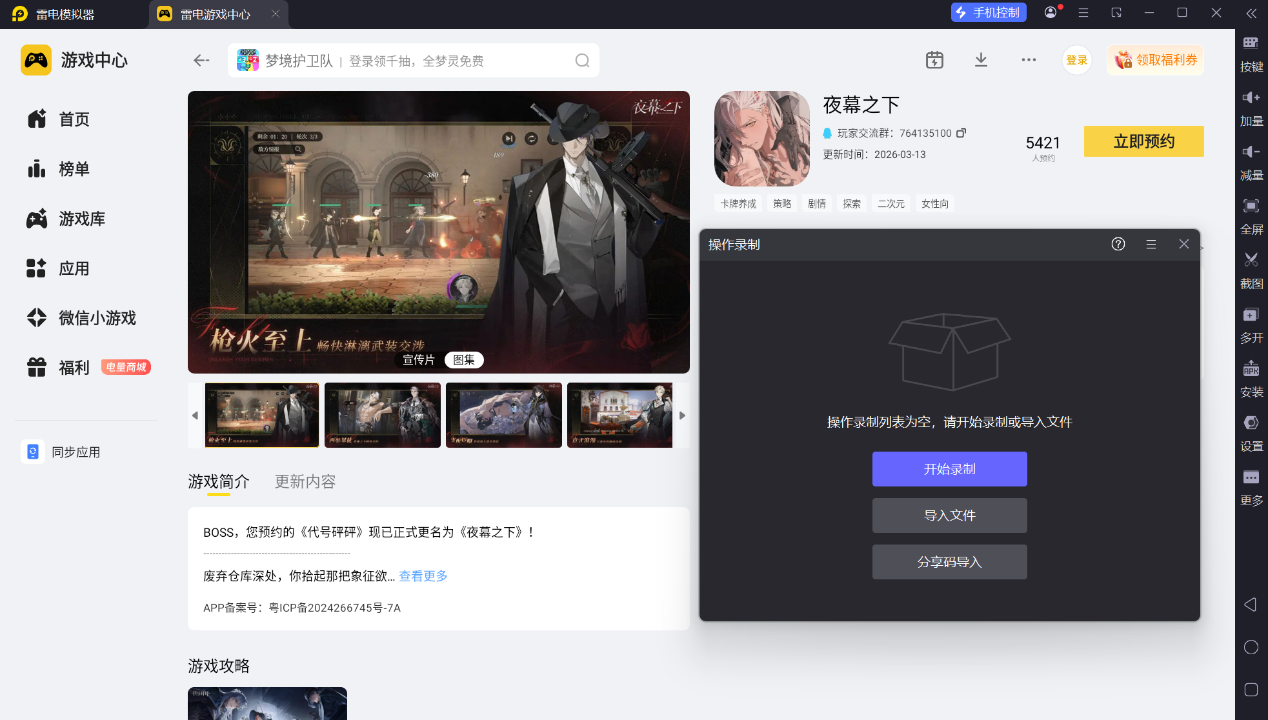Click 领取福利券 coupon button
This screenshot has width=1268, height=720.
[x=1155, y=60]
